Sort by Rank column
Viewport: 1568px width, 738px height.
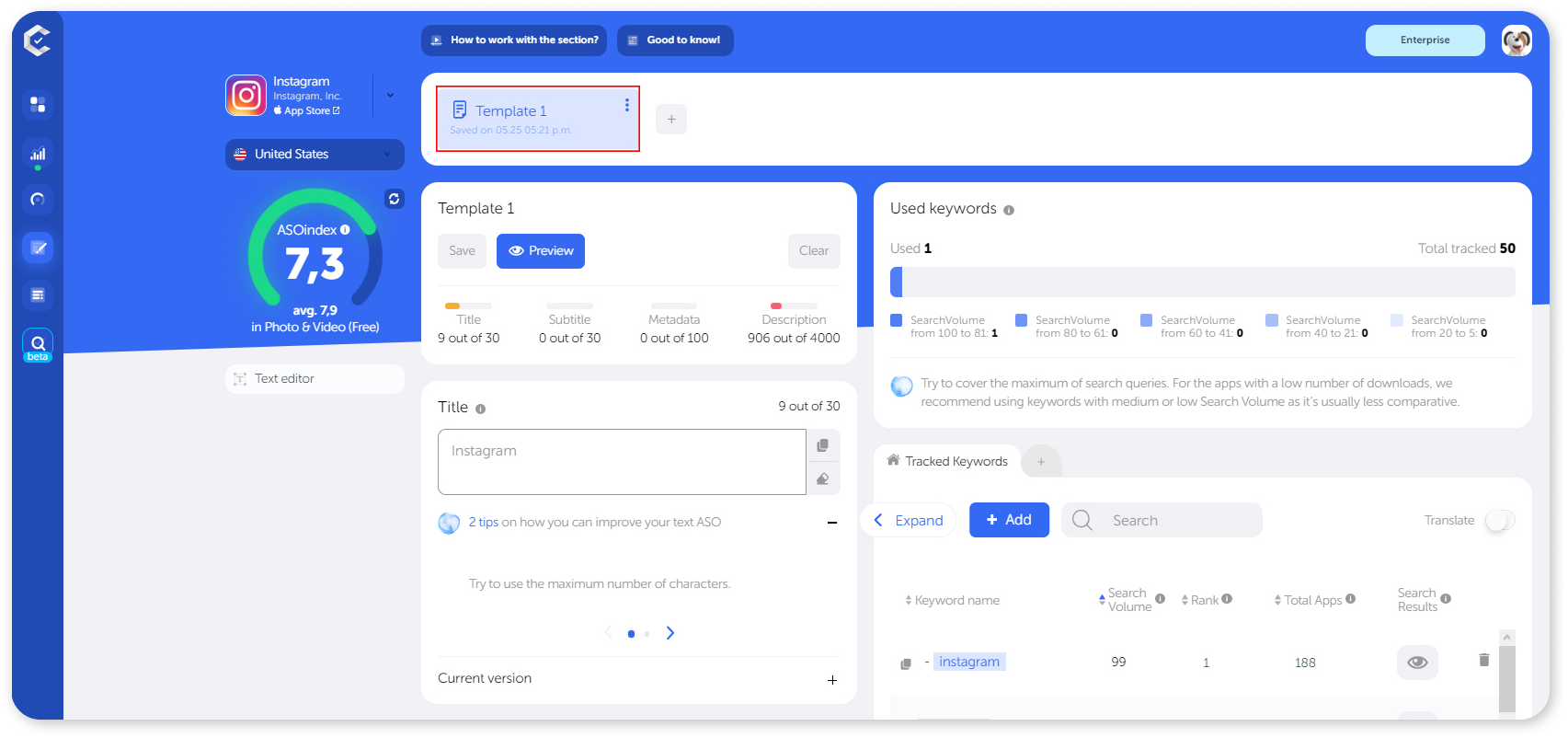tap(1200, 600)
